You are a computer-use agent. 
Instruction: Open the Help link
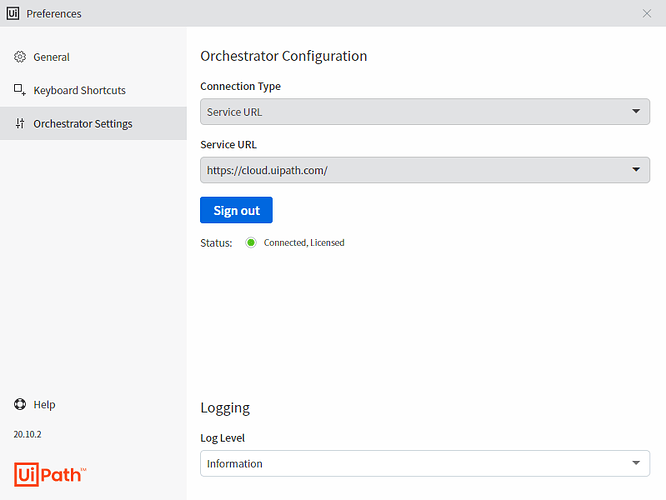(44, 404)
